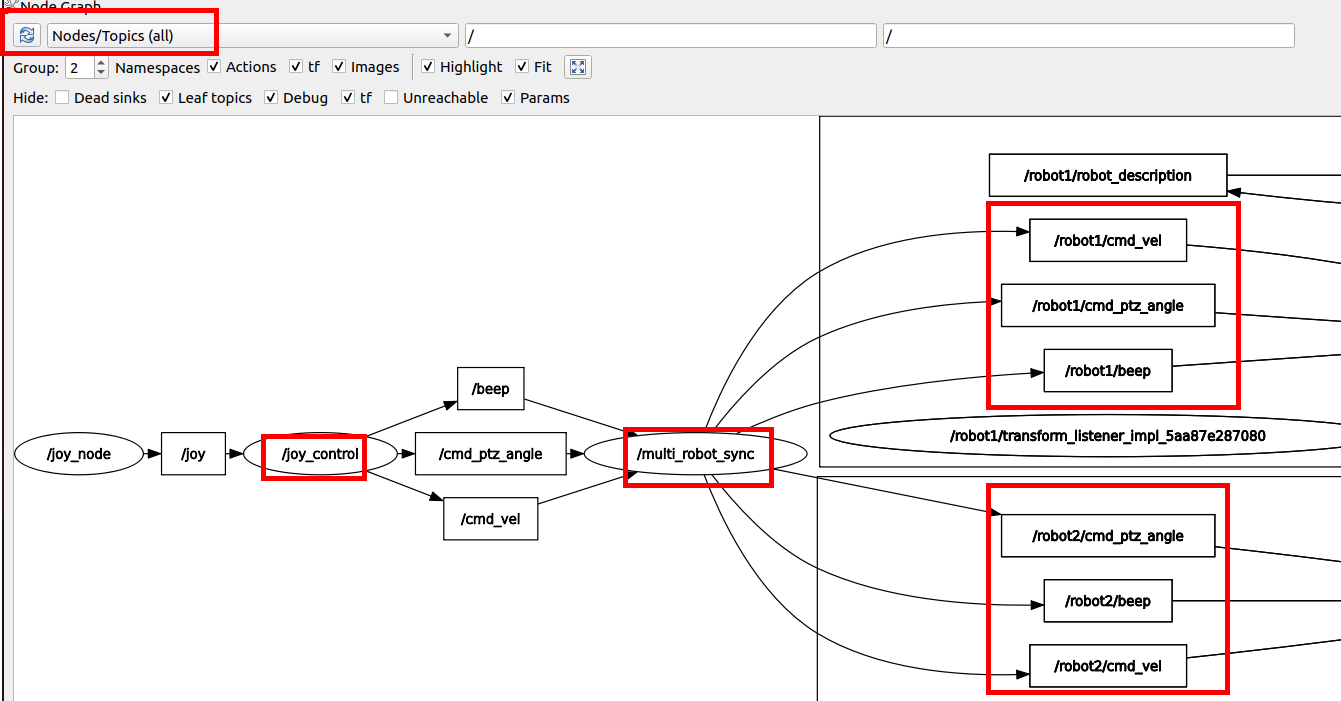Open the Nodes/Topics (all) dropdown
Image resolution: width=1341 pixels, height=701 pixels.
coord(253,36)
